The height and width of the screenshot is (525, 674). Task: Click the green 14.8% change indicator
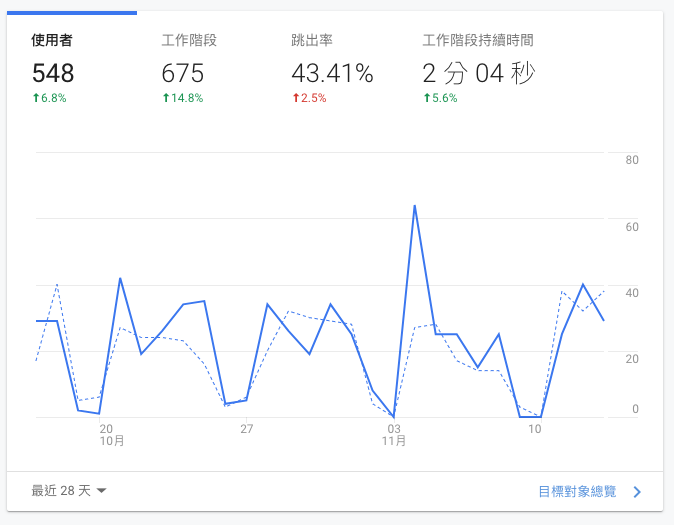(x=183, y=98)
